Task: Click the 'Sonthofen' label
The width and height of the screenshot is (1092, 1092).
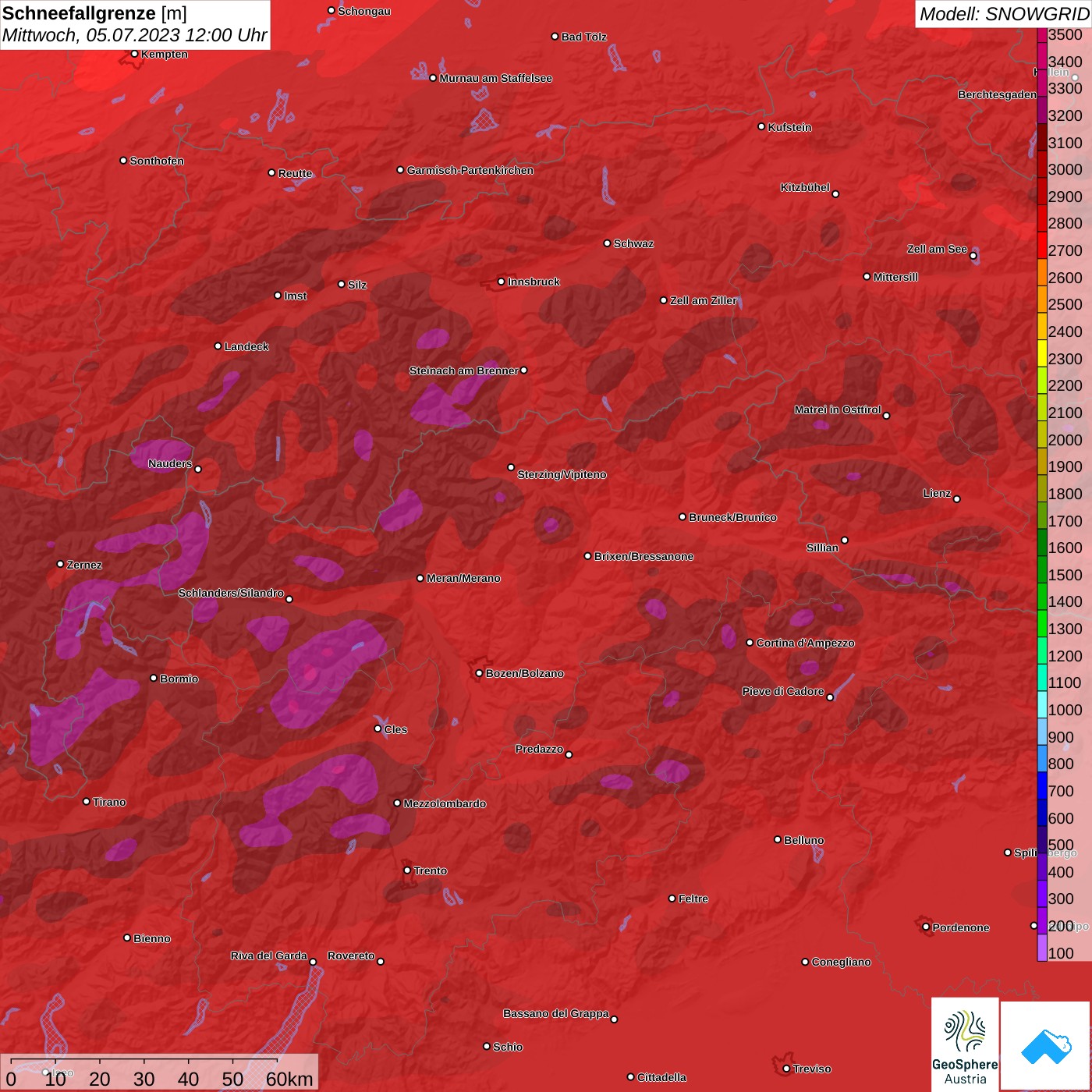Action: (157, 161)
